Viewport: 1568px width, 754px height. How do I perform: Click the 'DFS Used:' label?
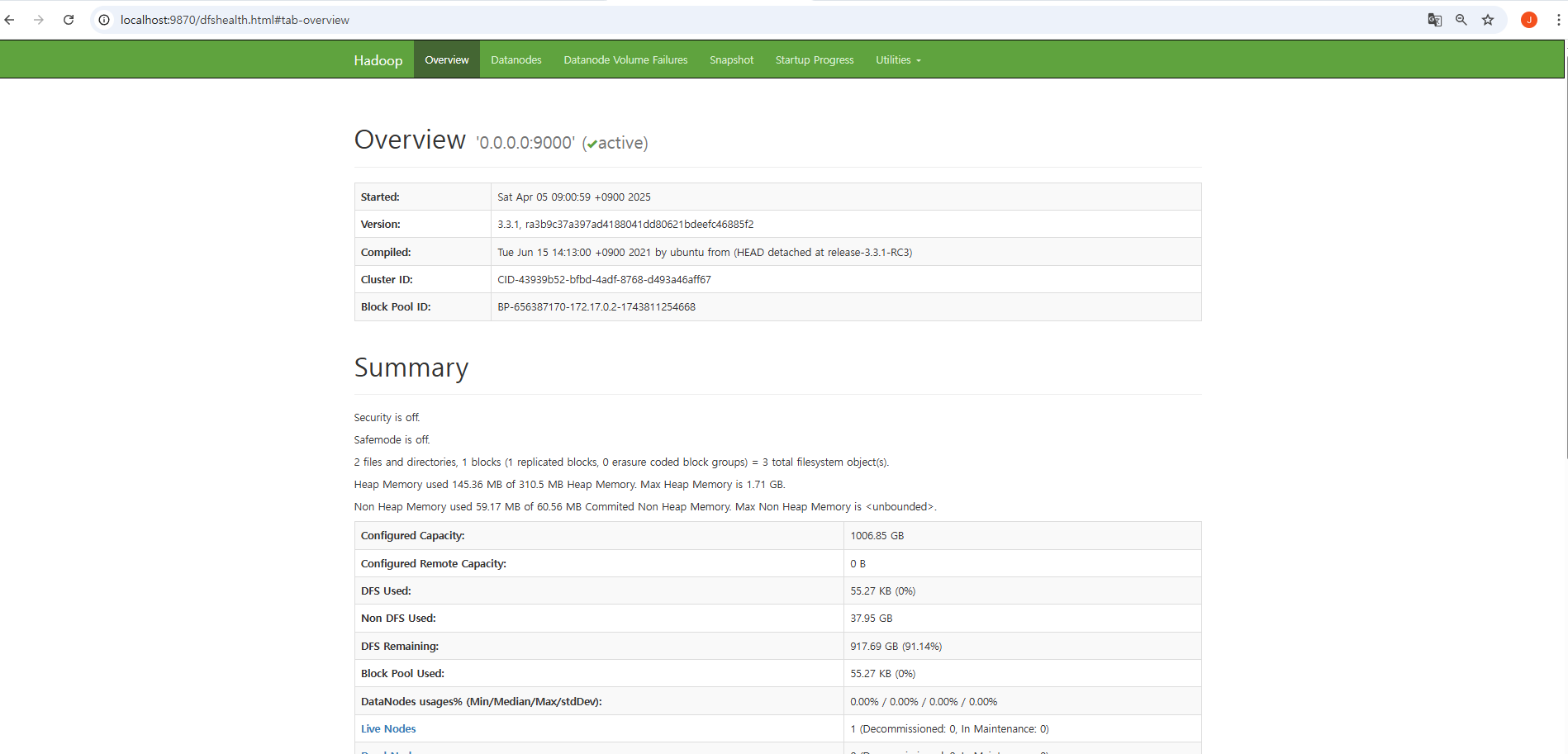point(386,590)
